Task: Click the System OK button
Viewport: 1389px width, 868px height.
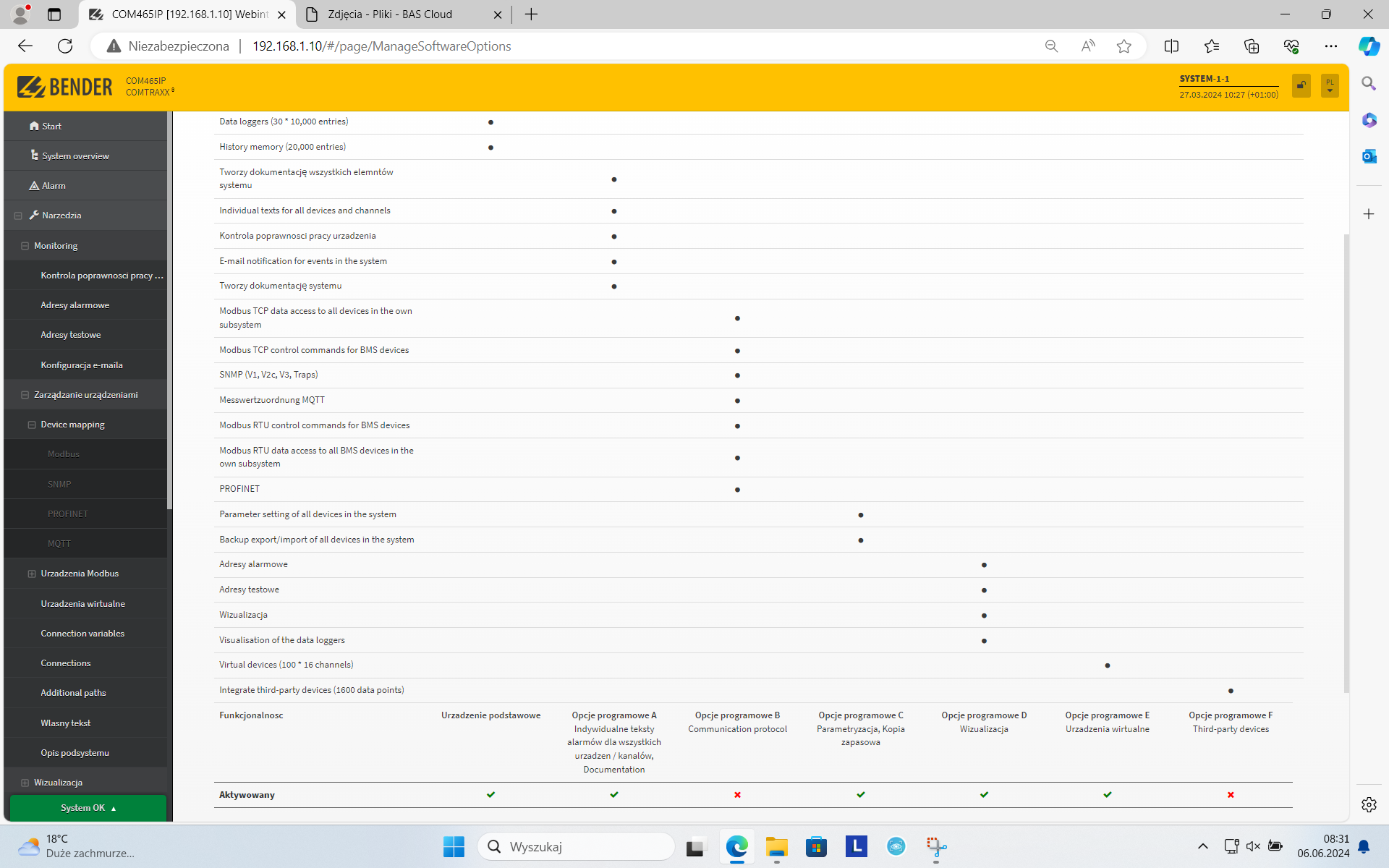Action: click(86, 807)
